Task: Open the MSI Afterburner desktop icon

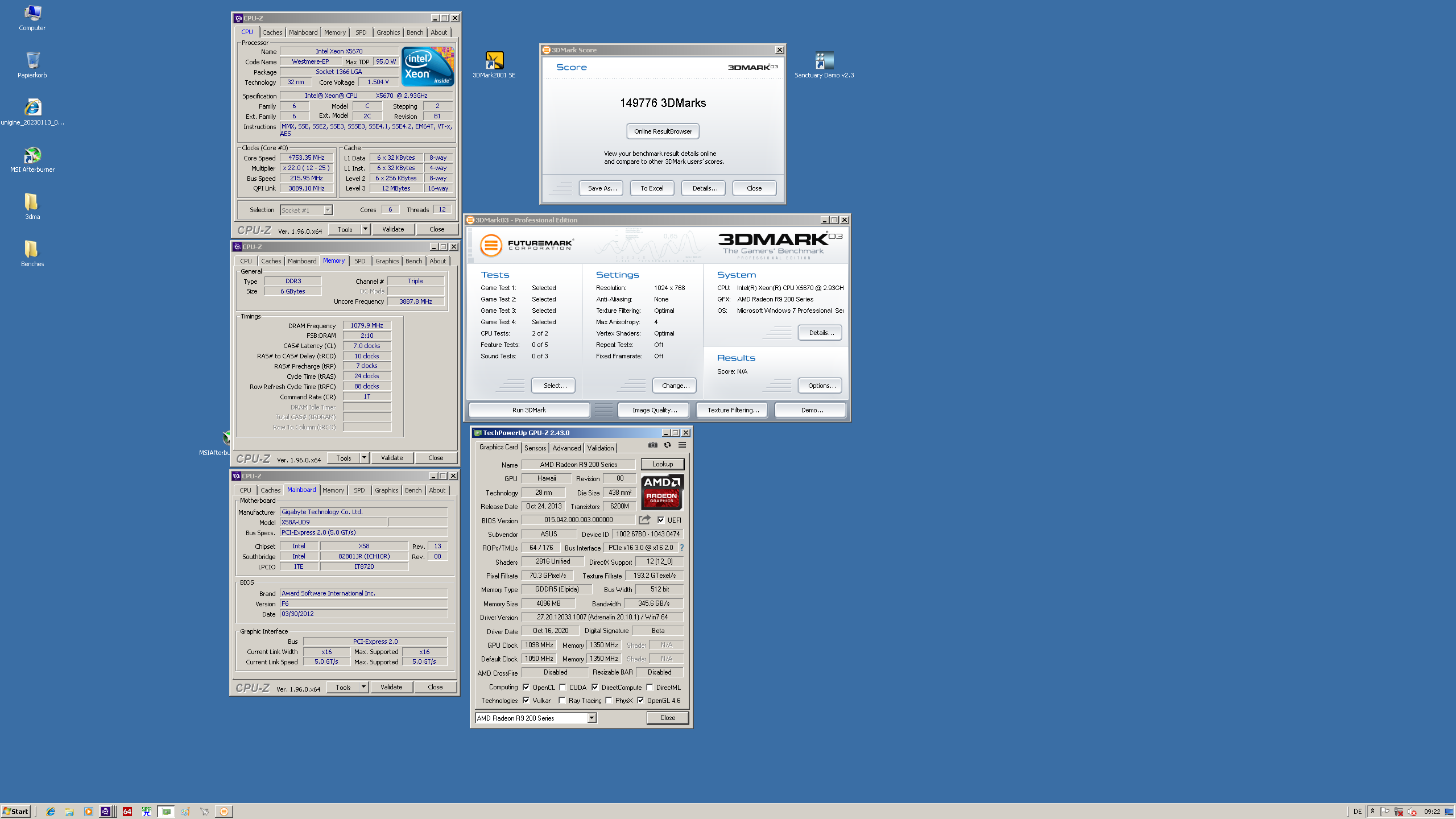Action: tap(32, 155)
